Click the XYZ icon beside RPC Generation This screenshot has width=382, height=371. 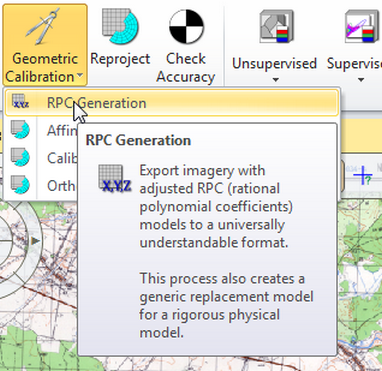(20, 101)
